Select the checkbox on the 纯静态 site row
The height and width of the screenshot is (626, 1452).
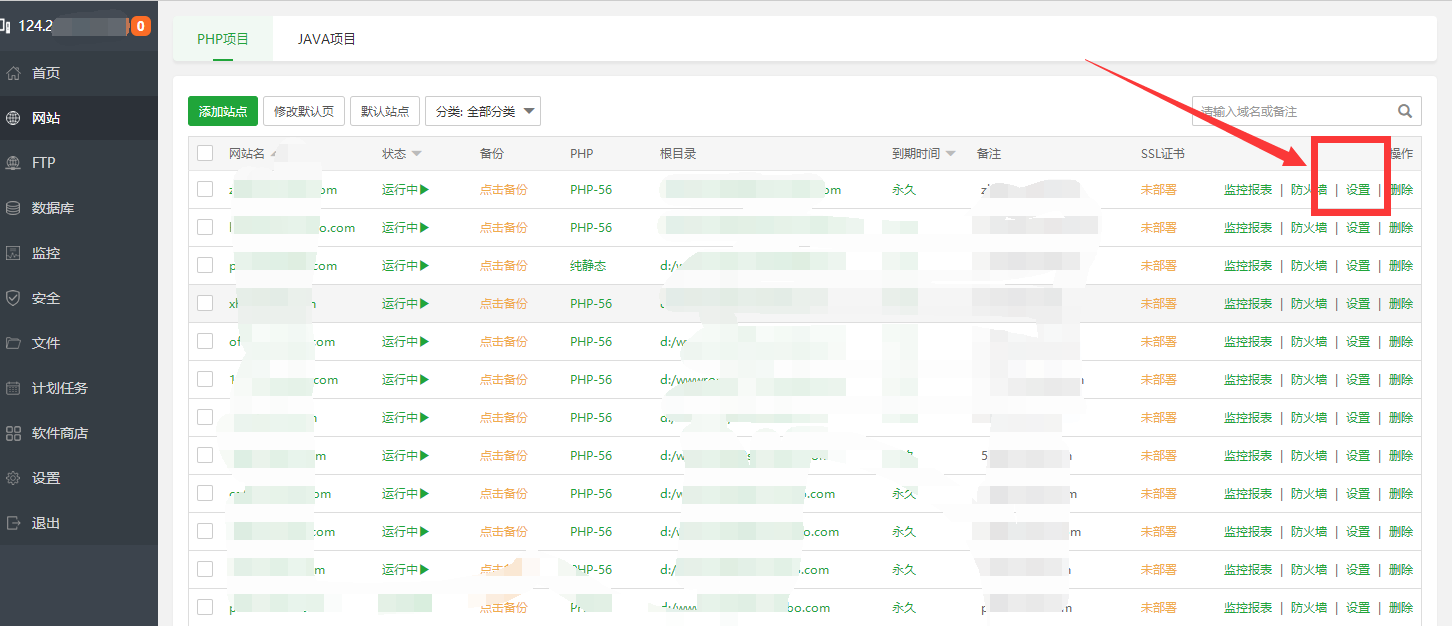coord(205,265)
